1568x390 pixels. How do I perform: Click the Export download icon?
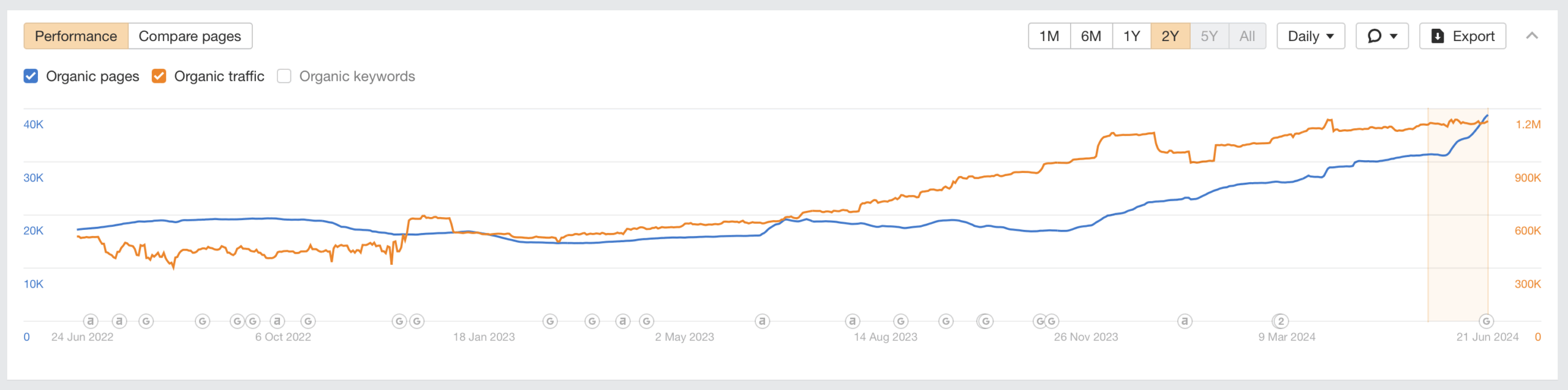coord(1437,36)
